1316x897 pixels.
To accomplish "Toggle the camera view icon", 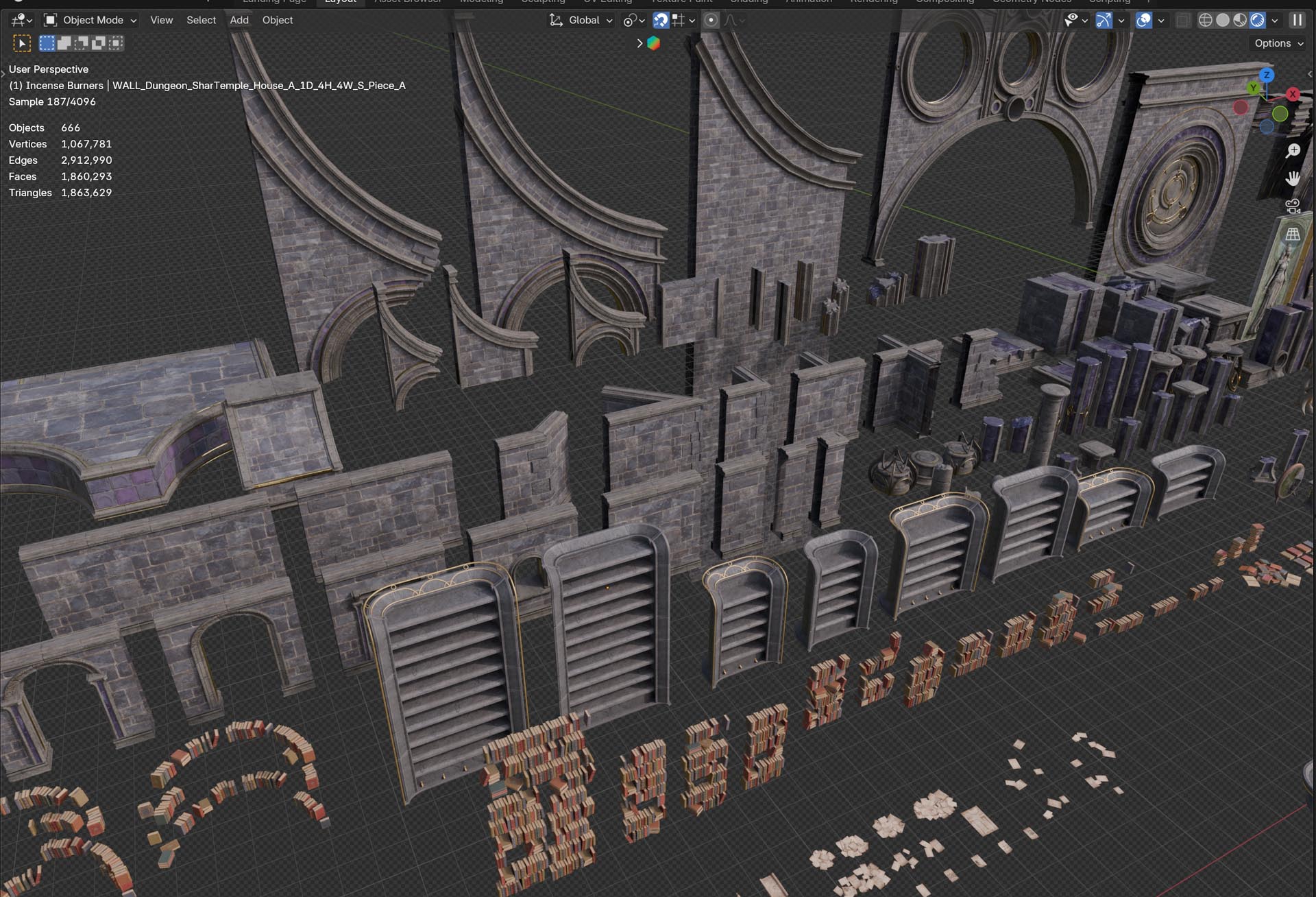I will 1293,206.
